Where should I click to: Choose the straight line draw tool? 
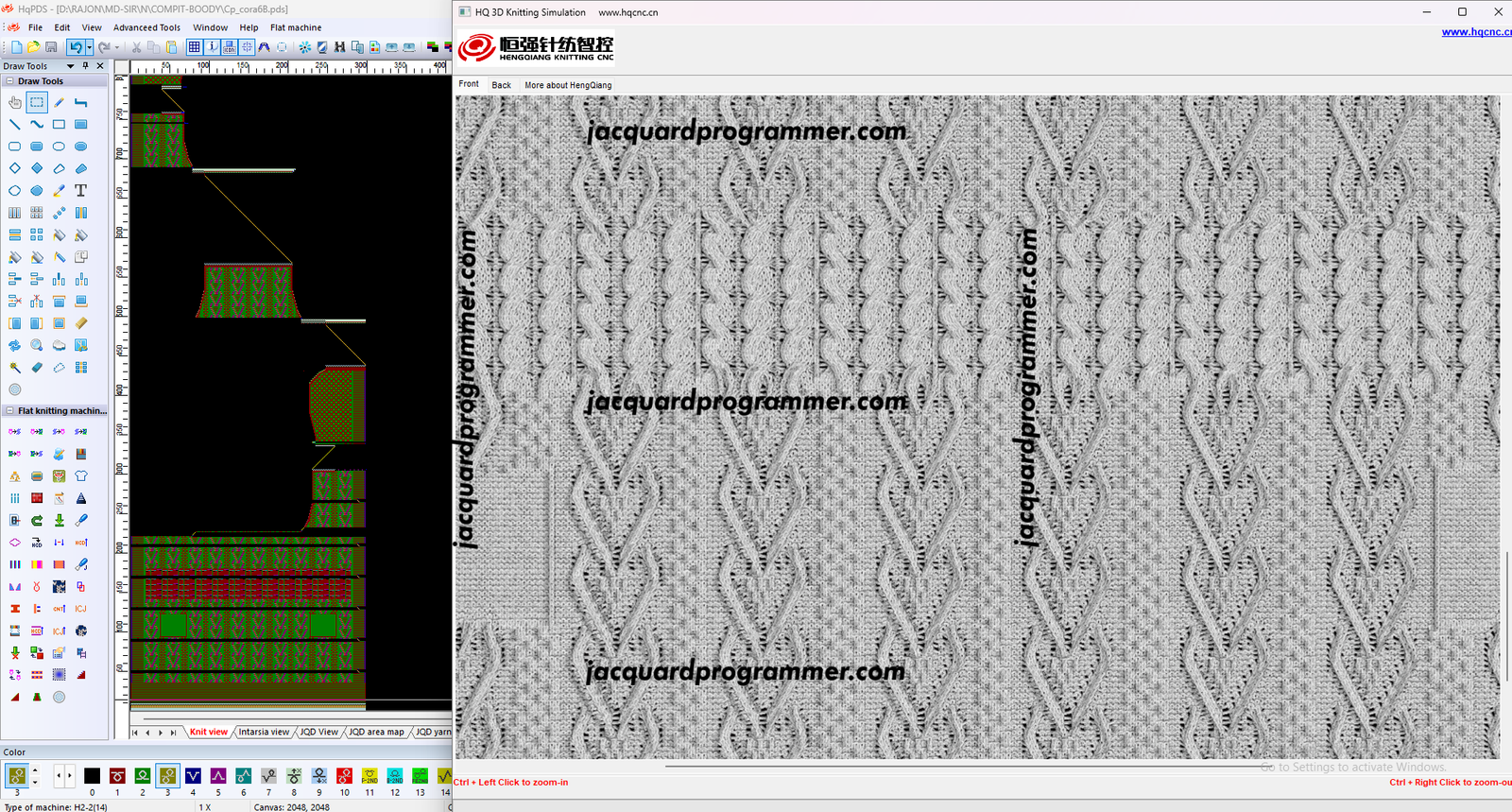click(x=15, y=124)
